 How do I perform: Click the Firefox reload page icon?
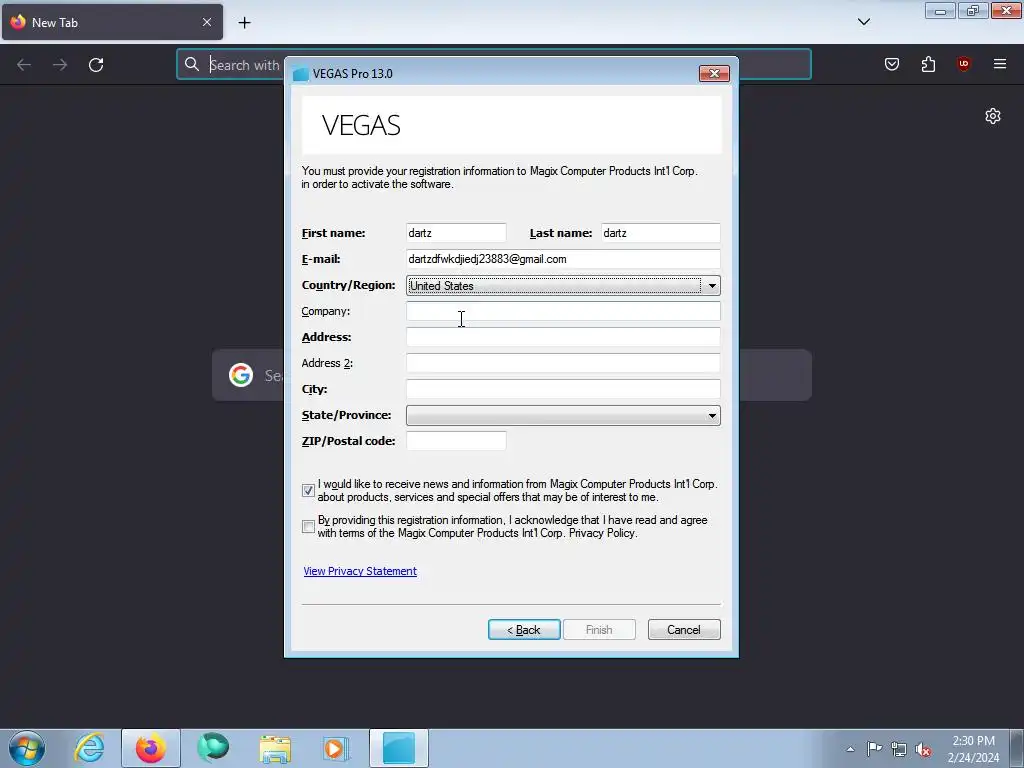[96, 65]
